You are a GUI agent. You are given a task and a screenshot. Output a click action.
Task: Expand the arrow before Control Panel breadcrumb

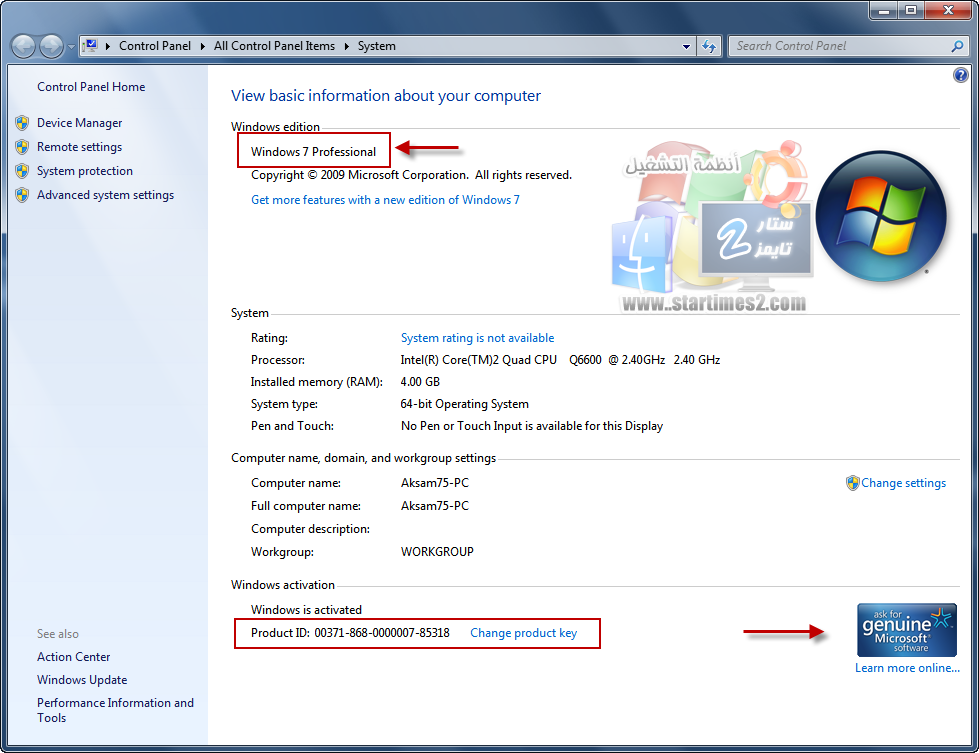(x=108, y=46)
